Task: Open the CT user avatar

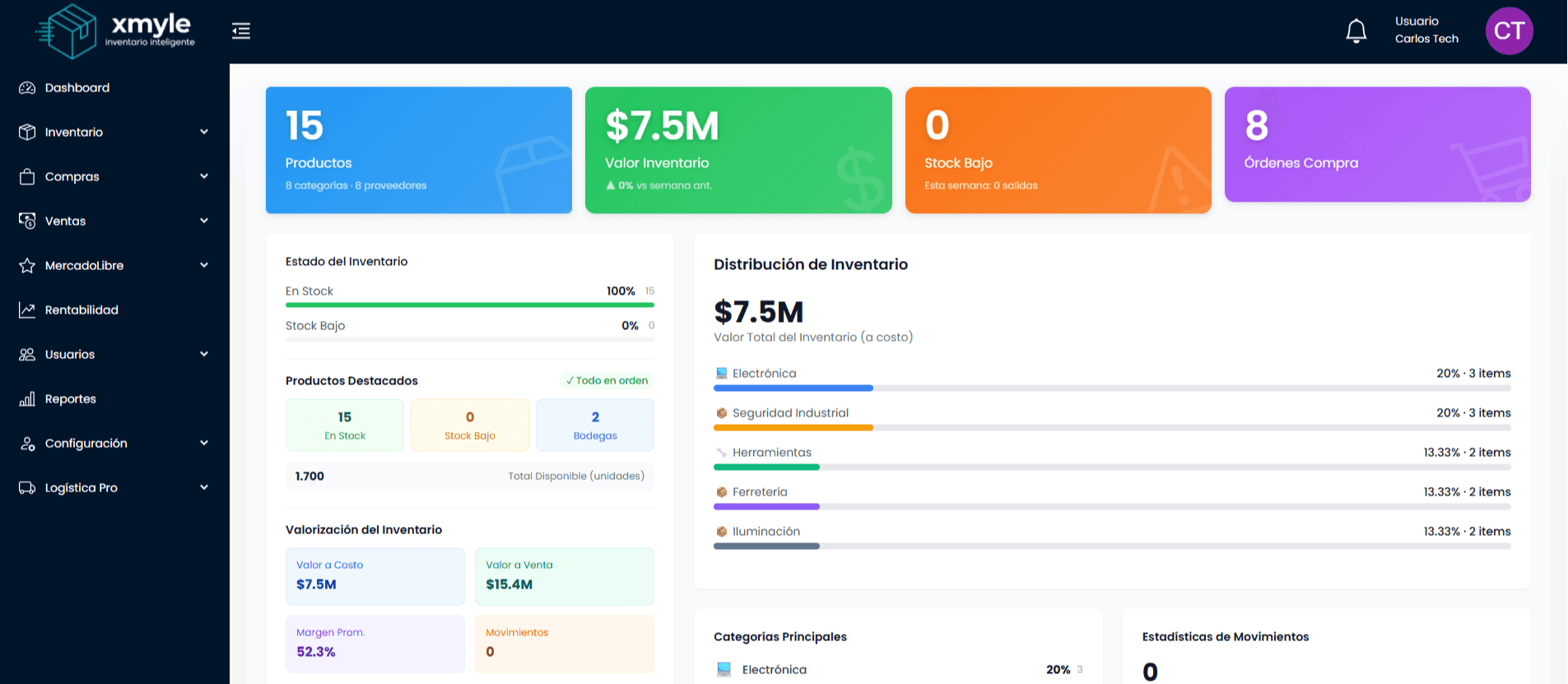Action: click(1509, 31)
